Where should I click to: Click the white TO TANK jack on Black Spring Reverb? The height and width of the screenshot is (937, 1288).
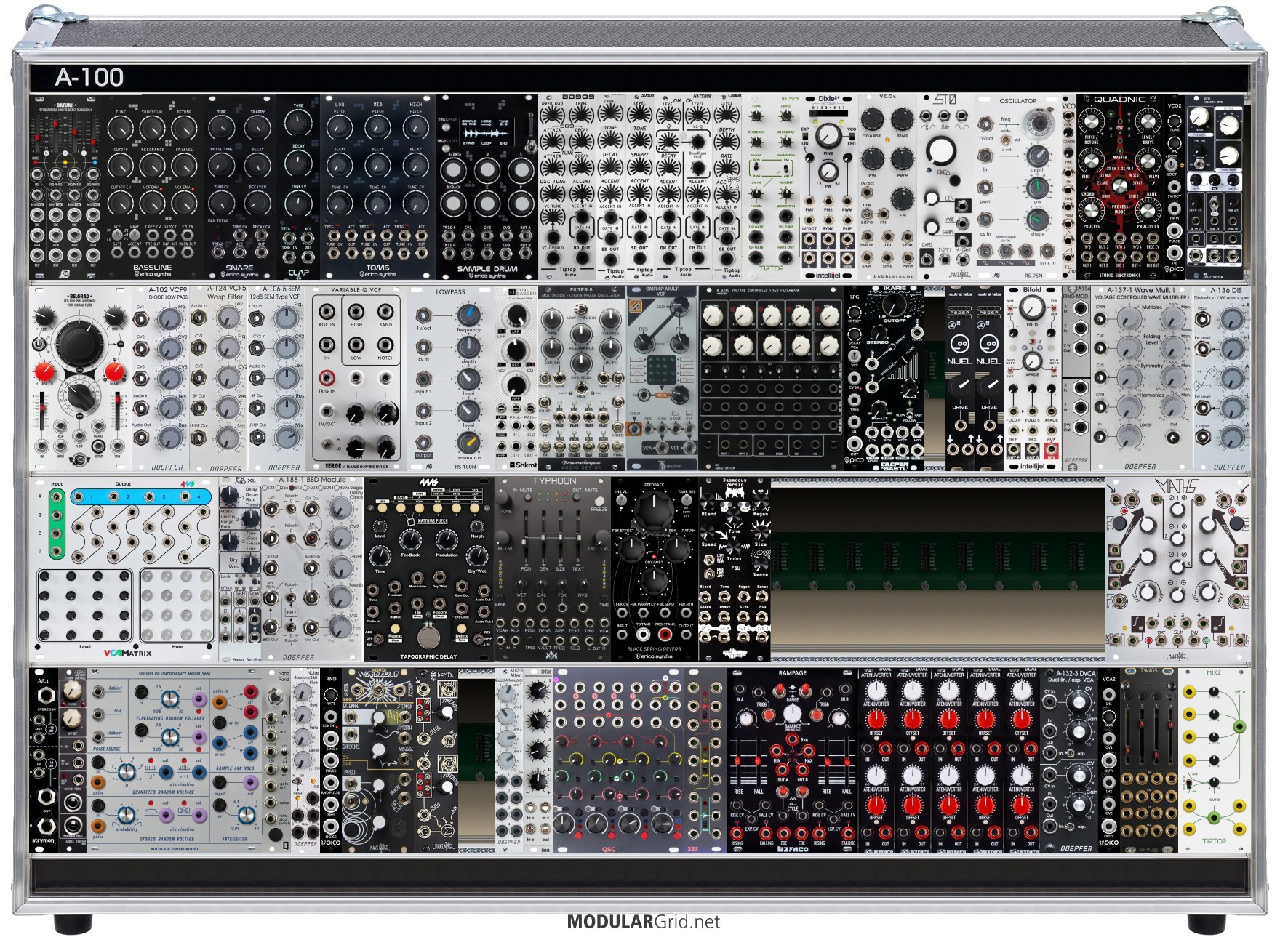click(643, 635)
